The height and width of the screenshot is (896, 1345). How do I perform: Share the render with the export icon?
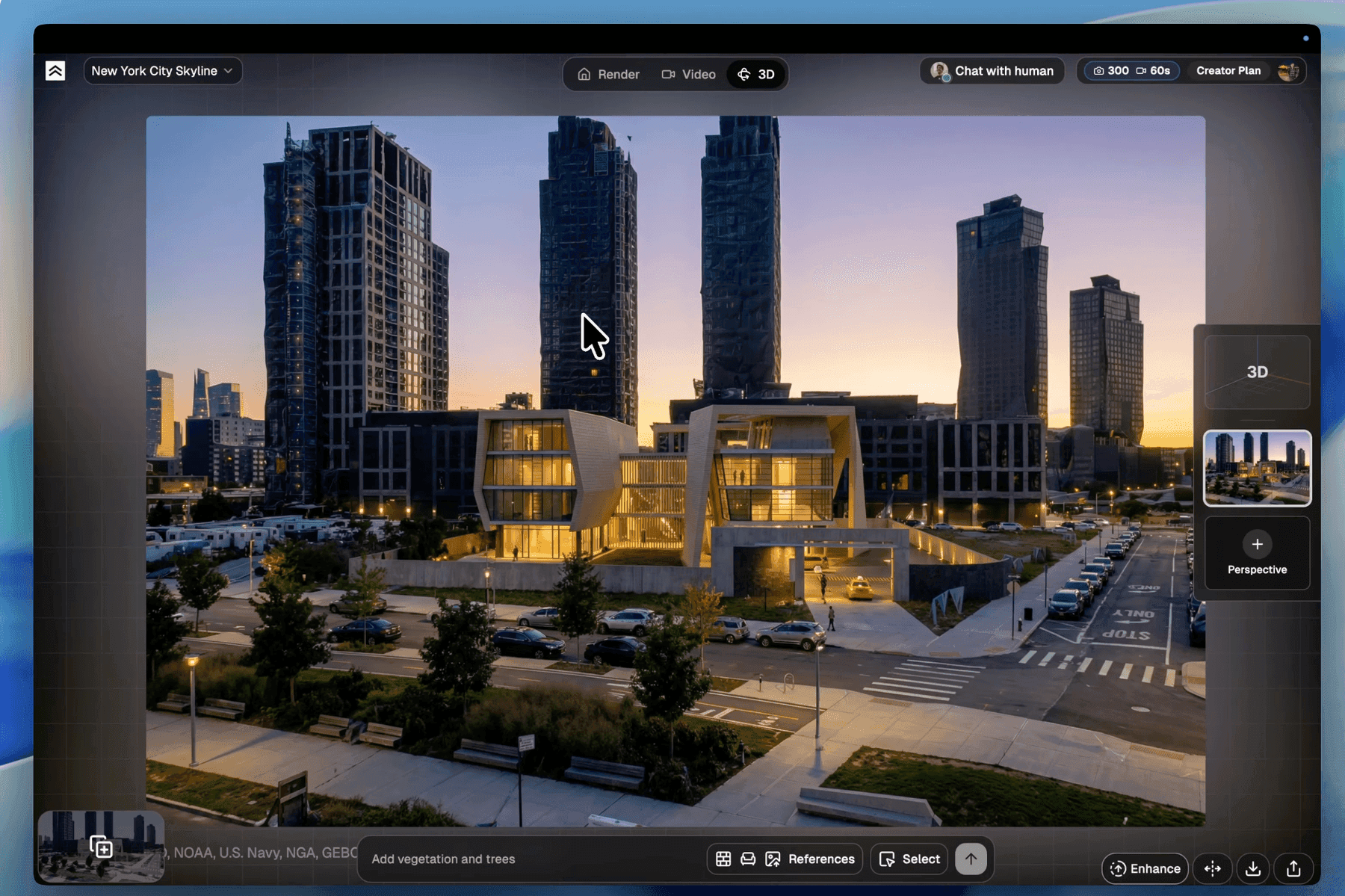pyautogui.click(x=1293, y=868)
